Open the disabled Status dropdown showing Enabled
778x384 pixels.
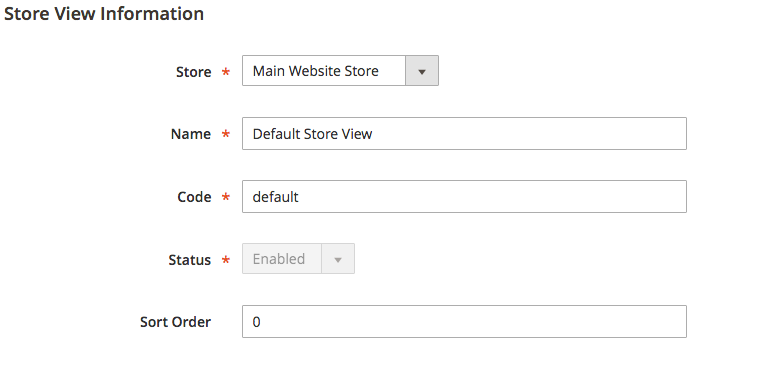click(x=298, y=258)
